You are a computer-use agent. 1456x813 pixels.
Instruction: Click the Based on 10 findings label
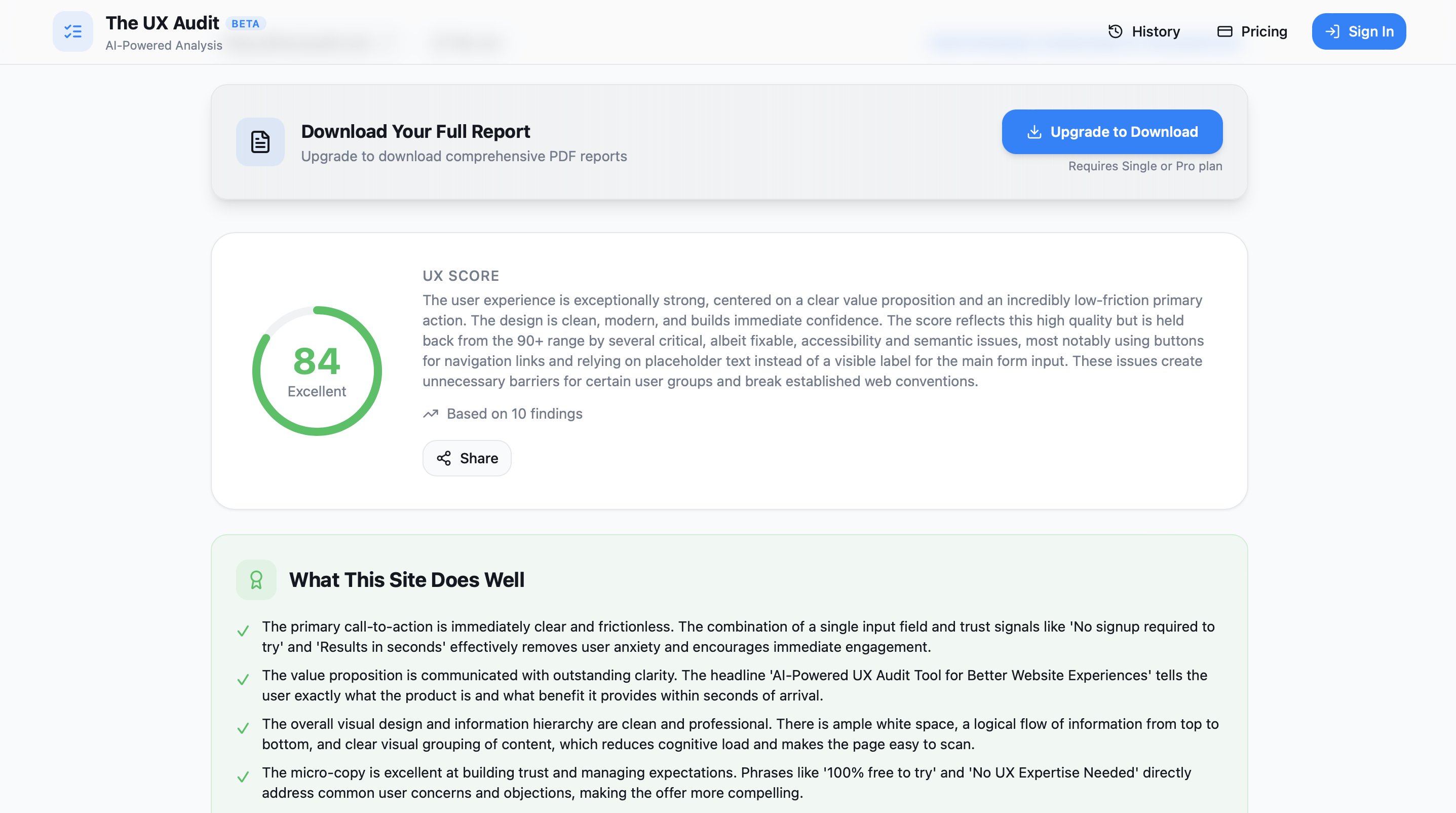tap(514, 414)
